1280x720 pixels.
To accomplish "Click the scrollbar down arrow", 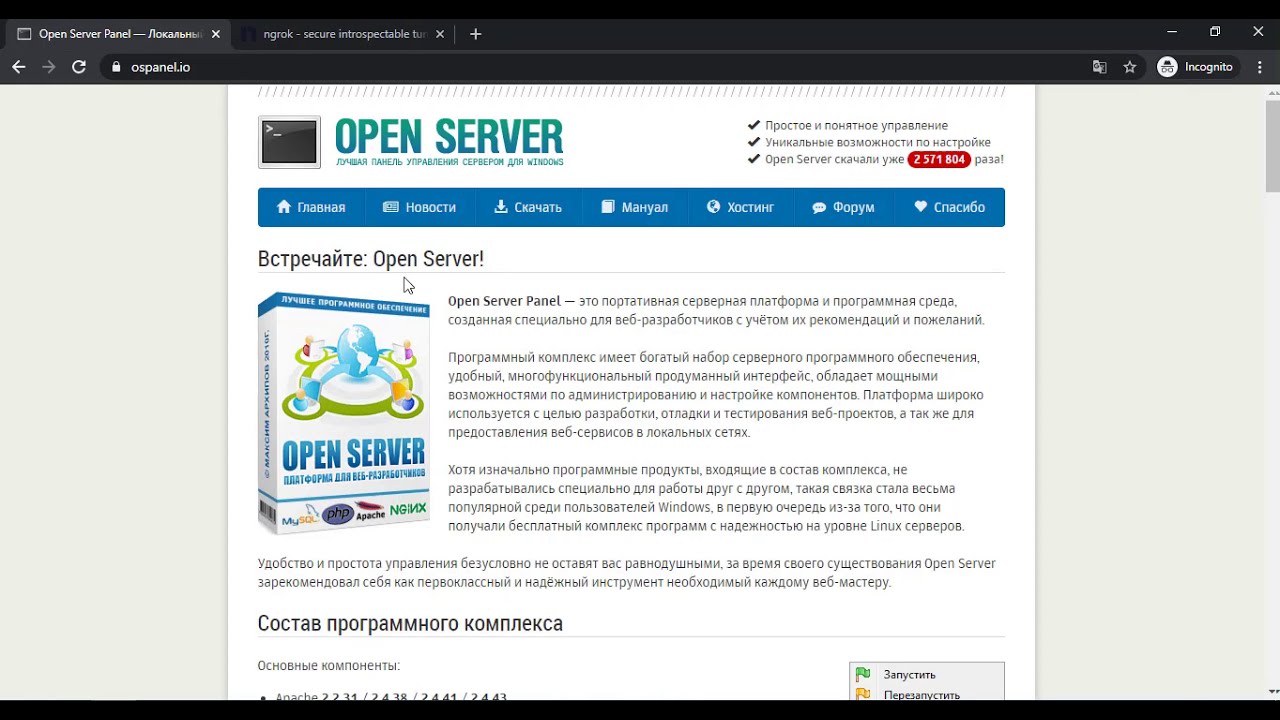I will point(1272,692).
